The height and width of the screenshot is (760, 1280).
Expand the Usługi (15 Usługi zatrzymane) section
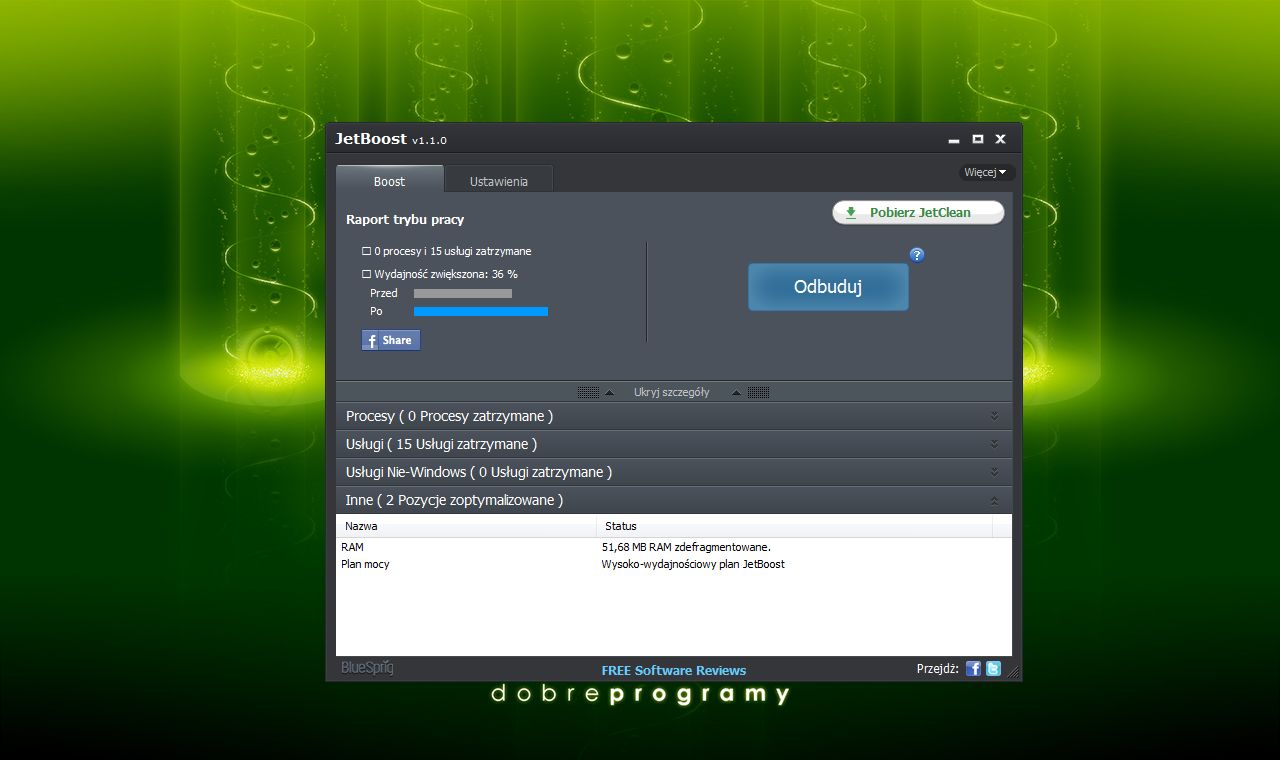[x=674, y=444]
